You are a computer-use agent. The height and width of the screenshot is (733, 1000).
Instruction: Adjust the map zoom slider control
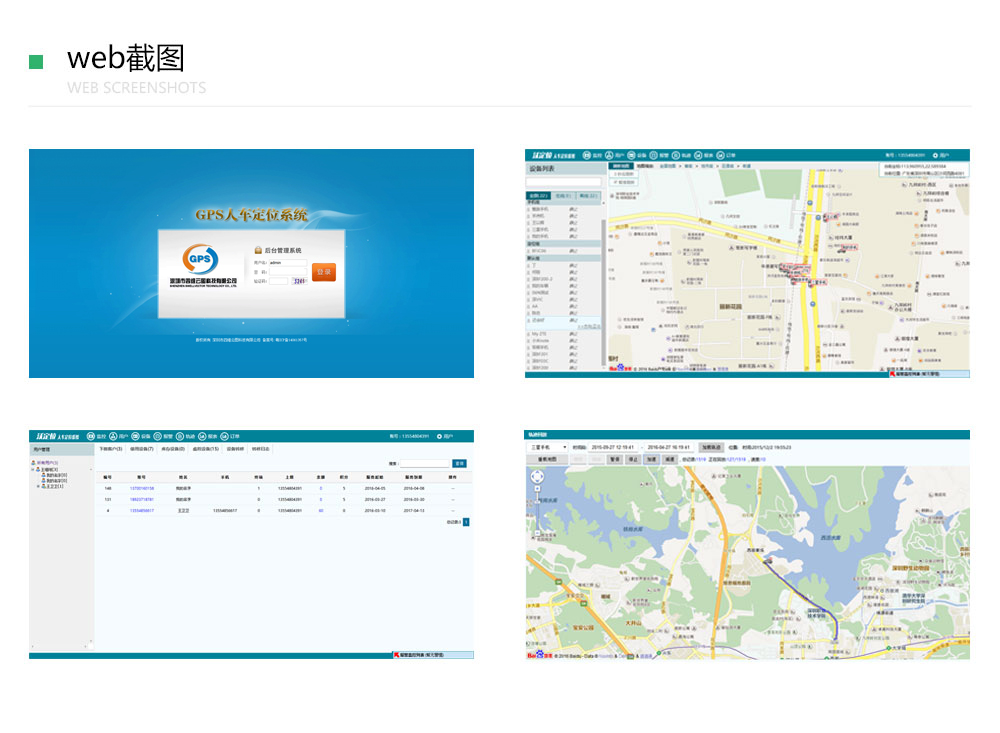click(x=537, y=500)
